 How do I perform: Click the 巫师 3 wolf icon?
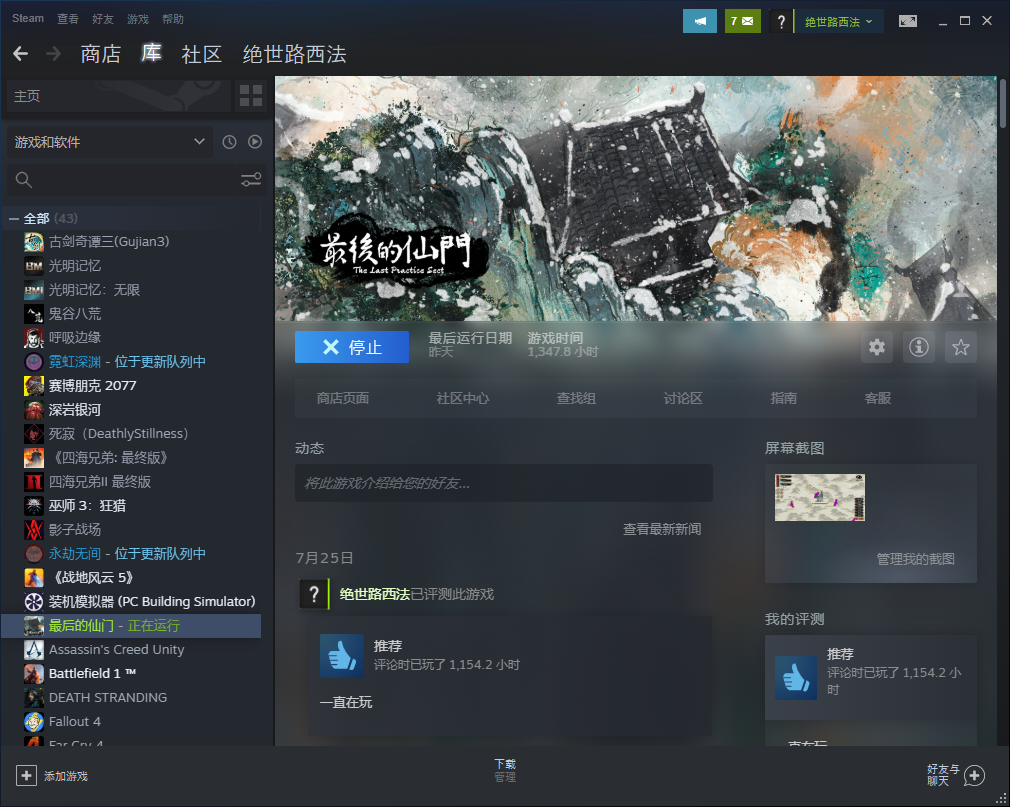pos(33,506)
